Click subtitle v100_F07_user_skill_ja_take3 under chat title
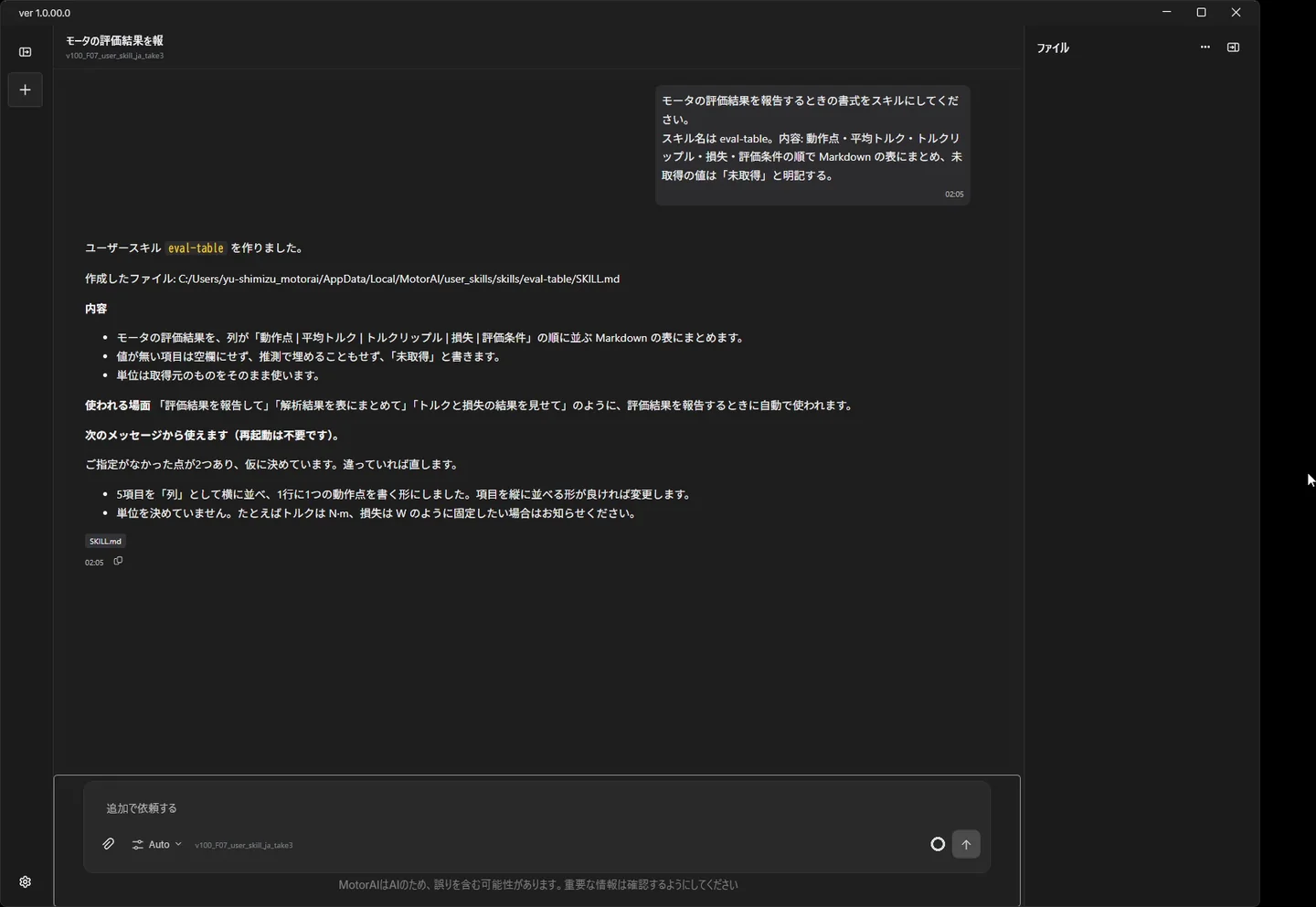 pyautogui.click(x=114, y=56)
